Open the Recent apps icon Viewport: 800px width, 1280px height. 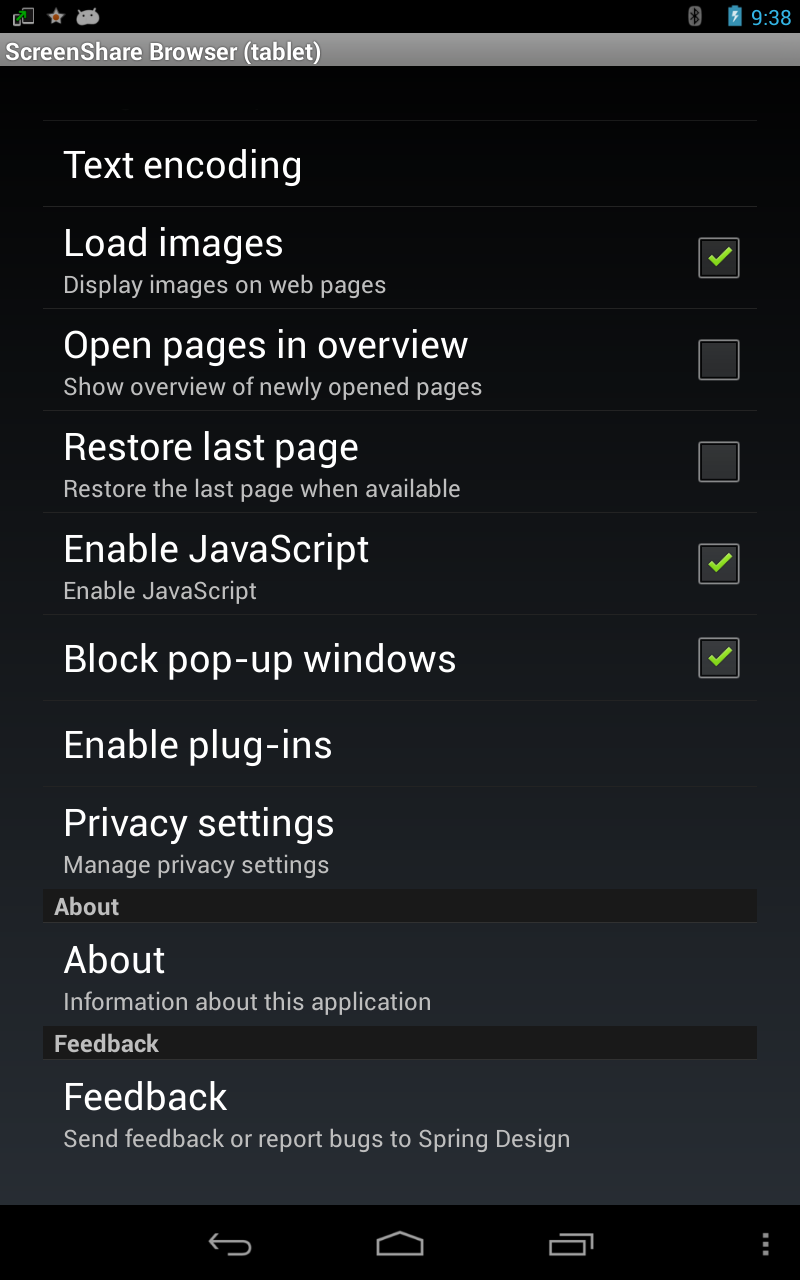coord(570,1244)
